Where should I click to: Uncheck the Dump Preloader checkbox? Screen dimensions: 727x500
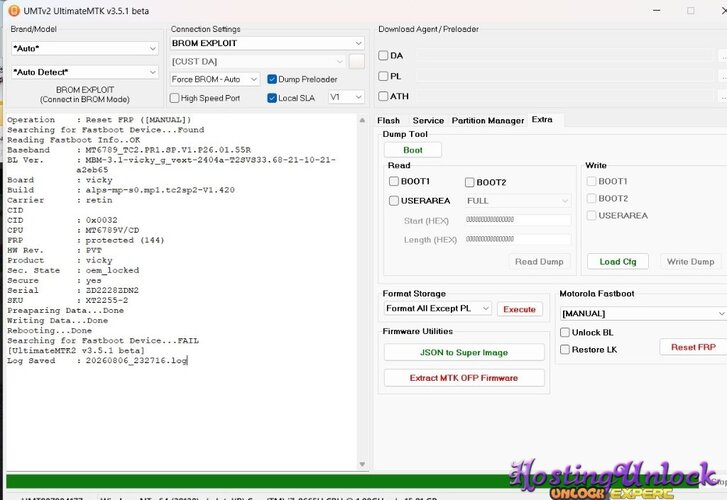coord(272,79)
